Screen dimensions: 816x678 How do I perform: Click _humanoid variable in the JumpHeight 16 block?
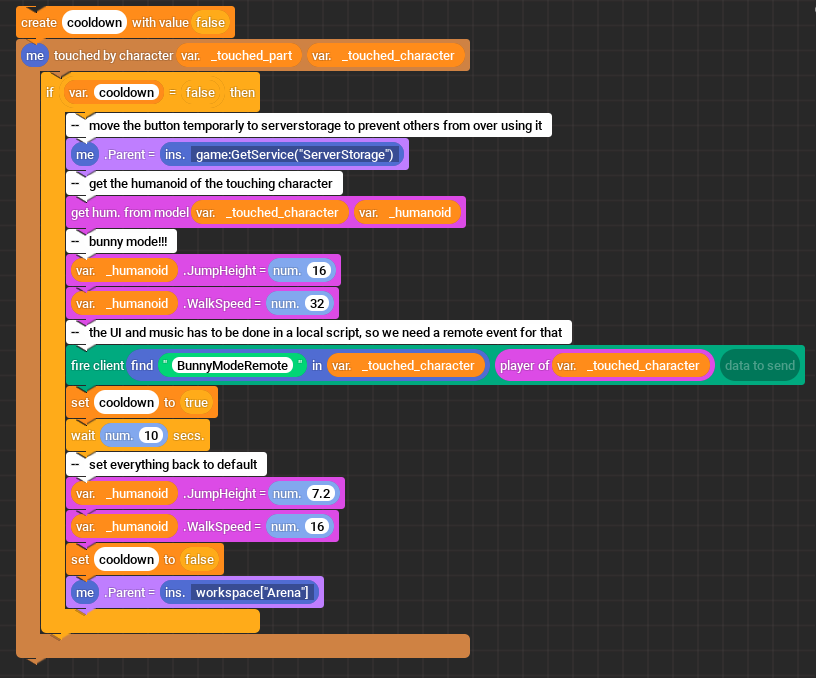pos(124,271)
